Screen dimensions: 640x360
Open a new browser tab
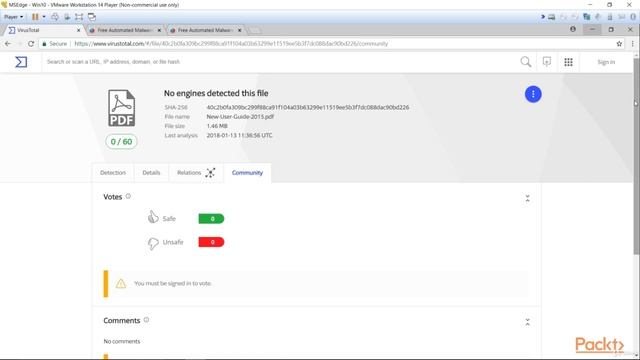click(x=255, y=31)
